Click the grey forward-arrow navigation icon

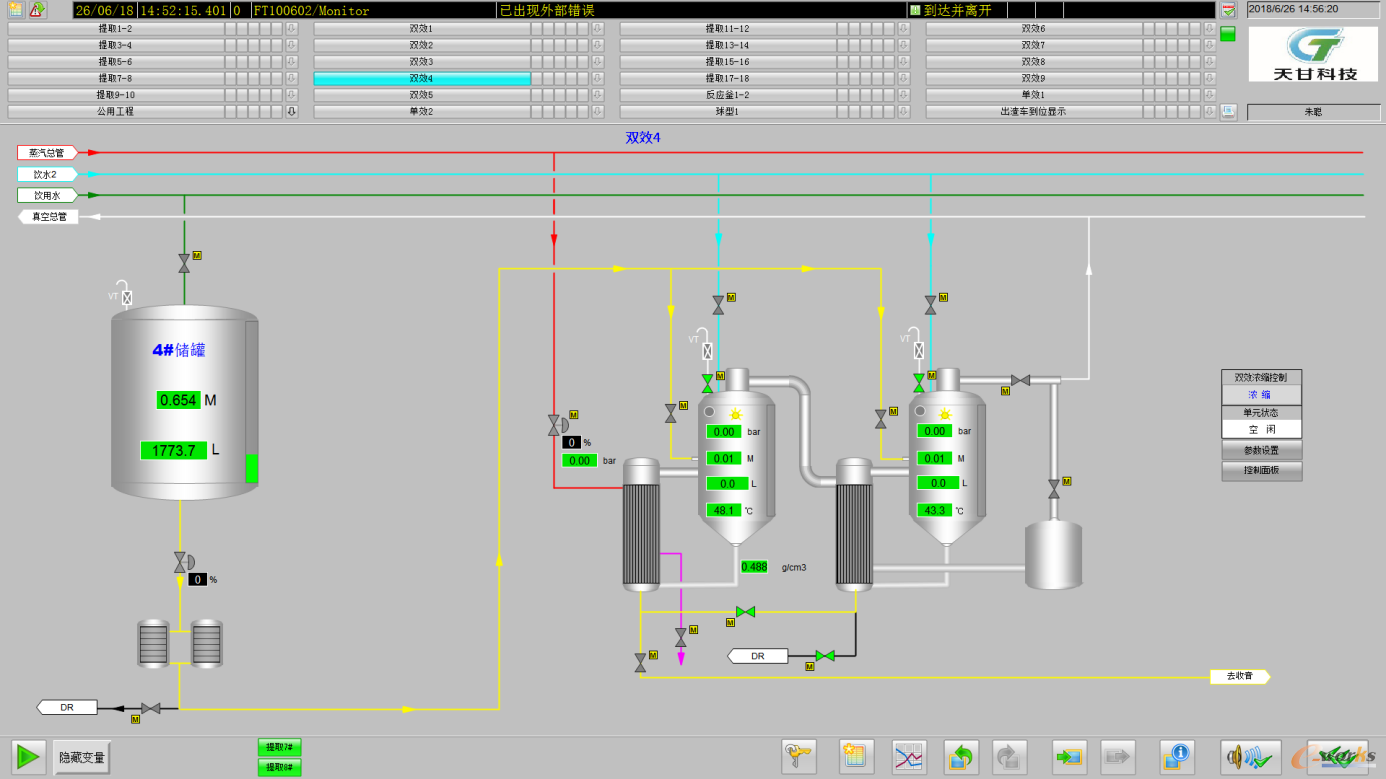point(1010,757)
